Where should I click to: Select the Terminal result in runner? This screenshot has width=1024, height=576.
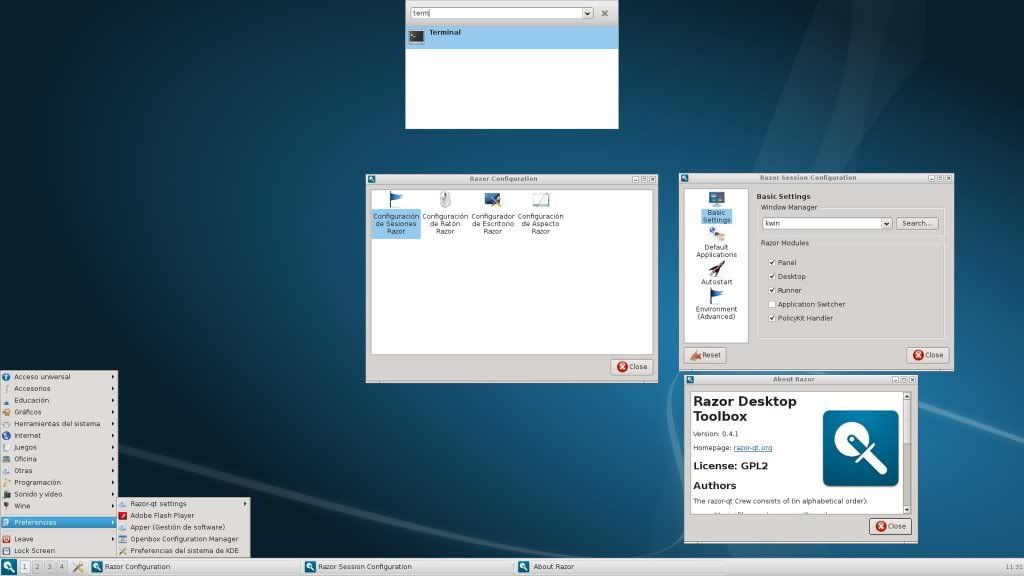511,37
